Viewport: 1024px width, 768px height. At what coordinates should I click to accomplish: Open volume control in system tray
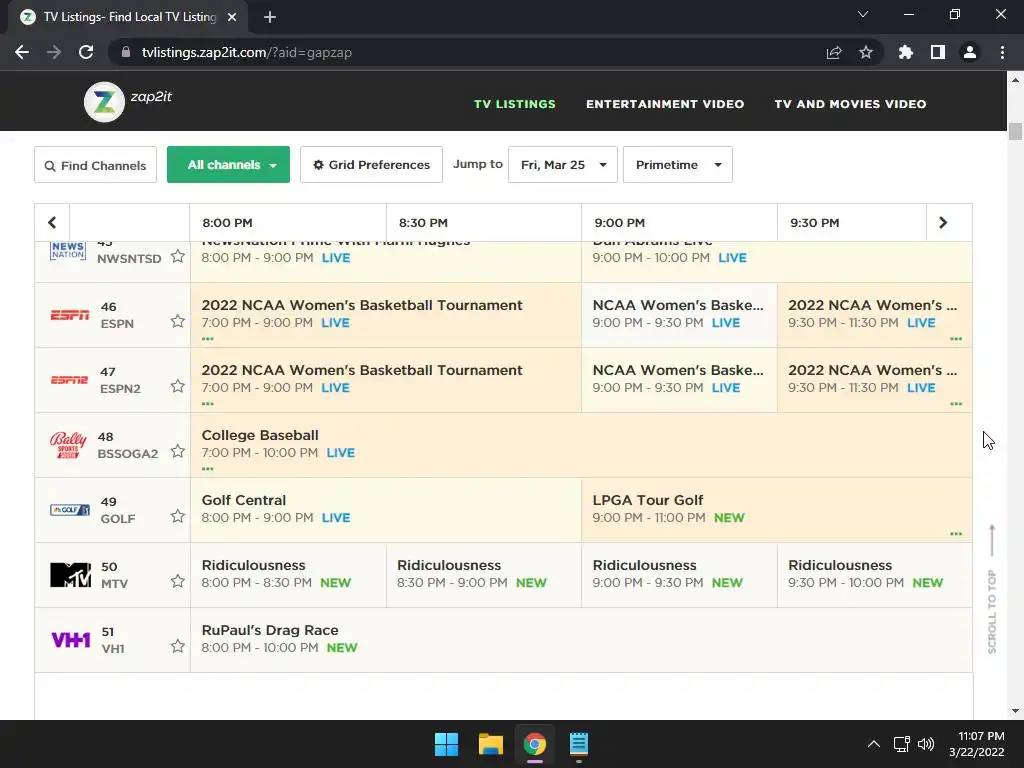(x=925, y=744)
